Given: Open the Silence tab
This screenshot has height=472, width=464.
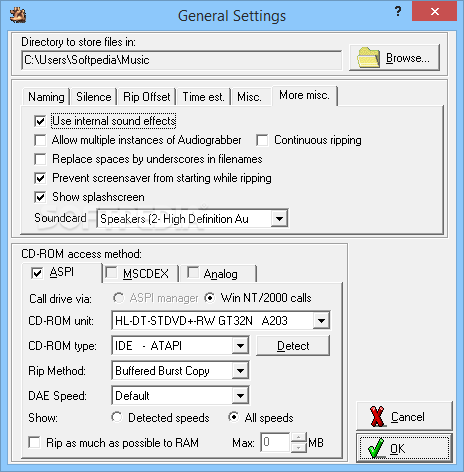Looking at the screenshot, I should tap(94, 97).
